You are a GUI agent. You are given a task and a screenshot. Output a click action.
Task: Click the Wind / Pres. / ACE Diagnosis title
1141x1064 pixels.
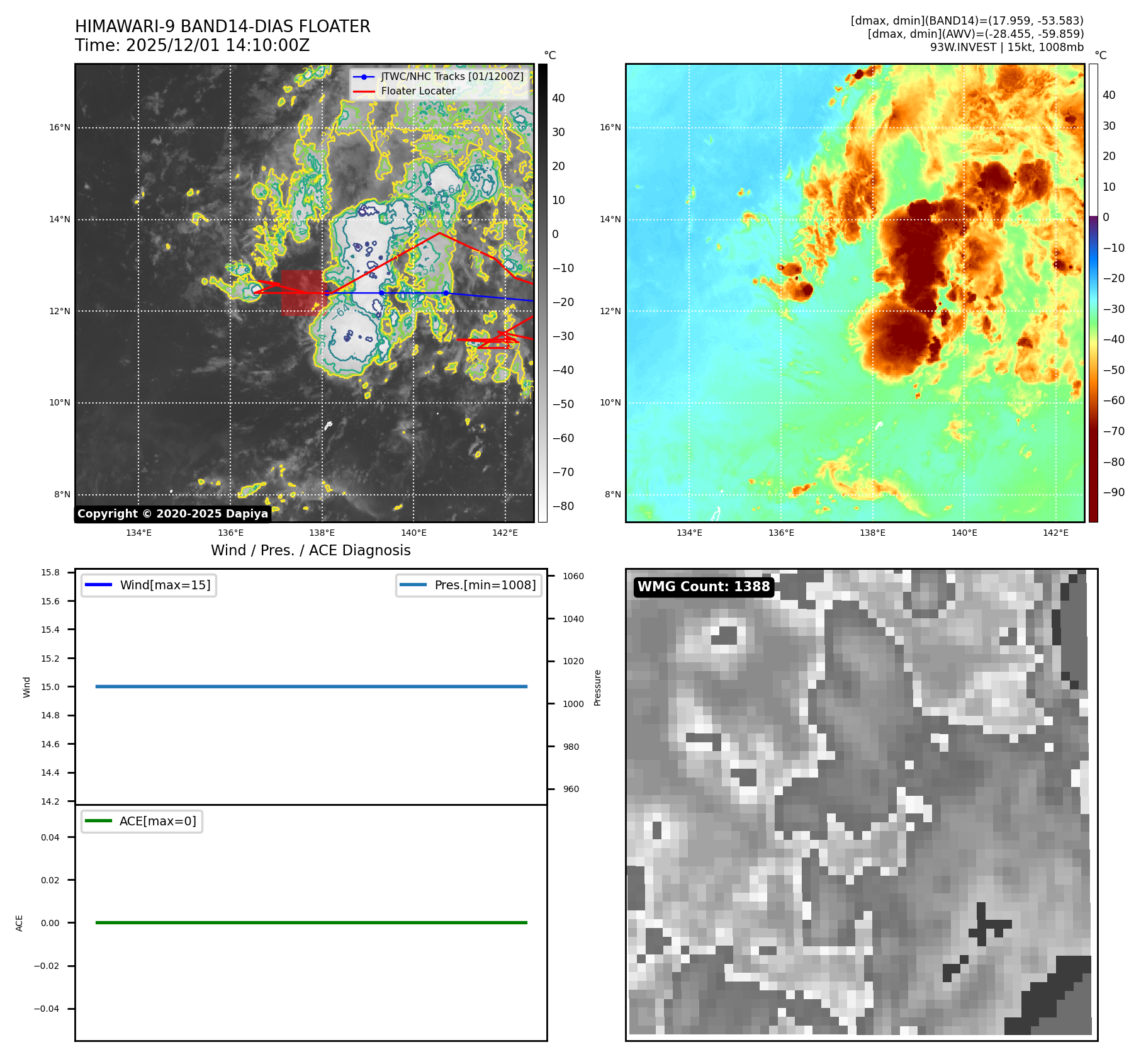310,550
